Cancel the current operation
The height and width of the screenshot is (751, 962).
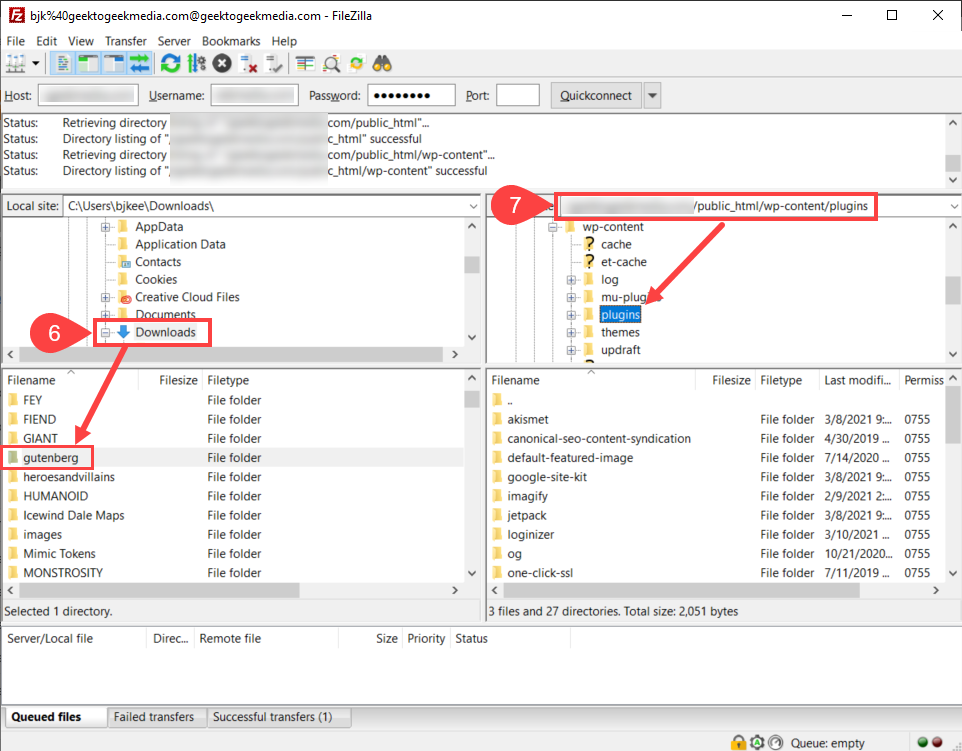click(x=220, y=62)
